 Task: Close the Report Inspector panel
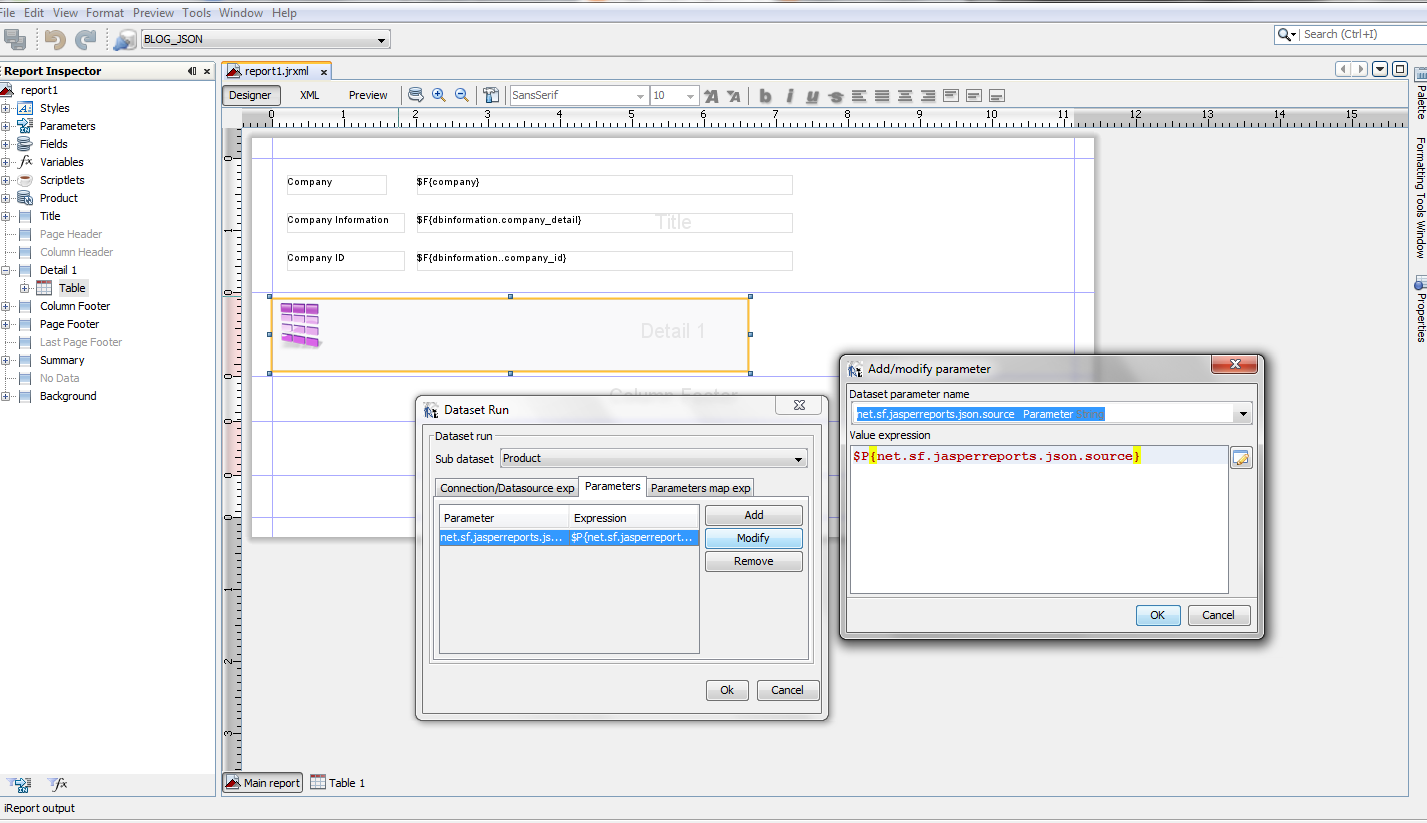[207, 71]
